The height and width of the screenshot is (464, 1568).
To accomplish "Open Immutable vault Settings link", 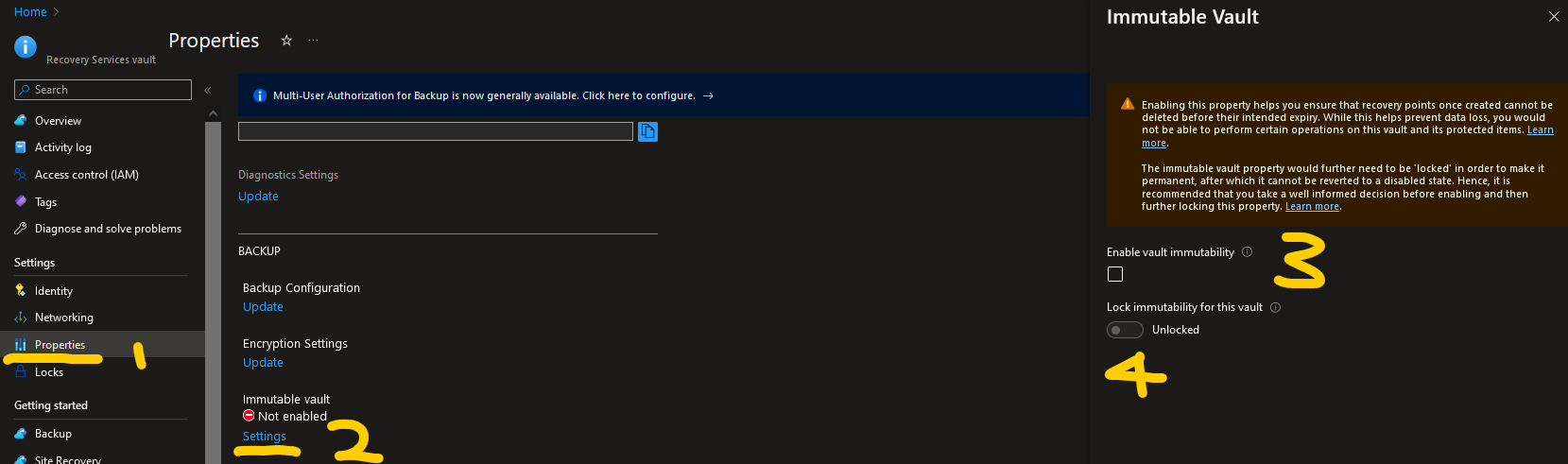I will [x=265, y=437].
